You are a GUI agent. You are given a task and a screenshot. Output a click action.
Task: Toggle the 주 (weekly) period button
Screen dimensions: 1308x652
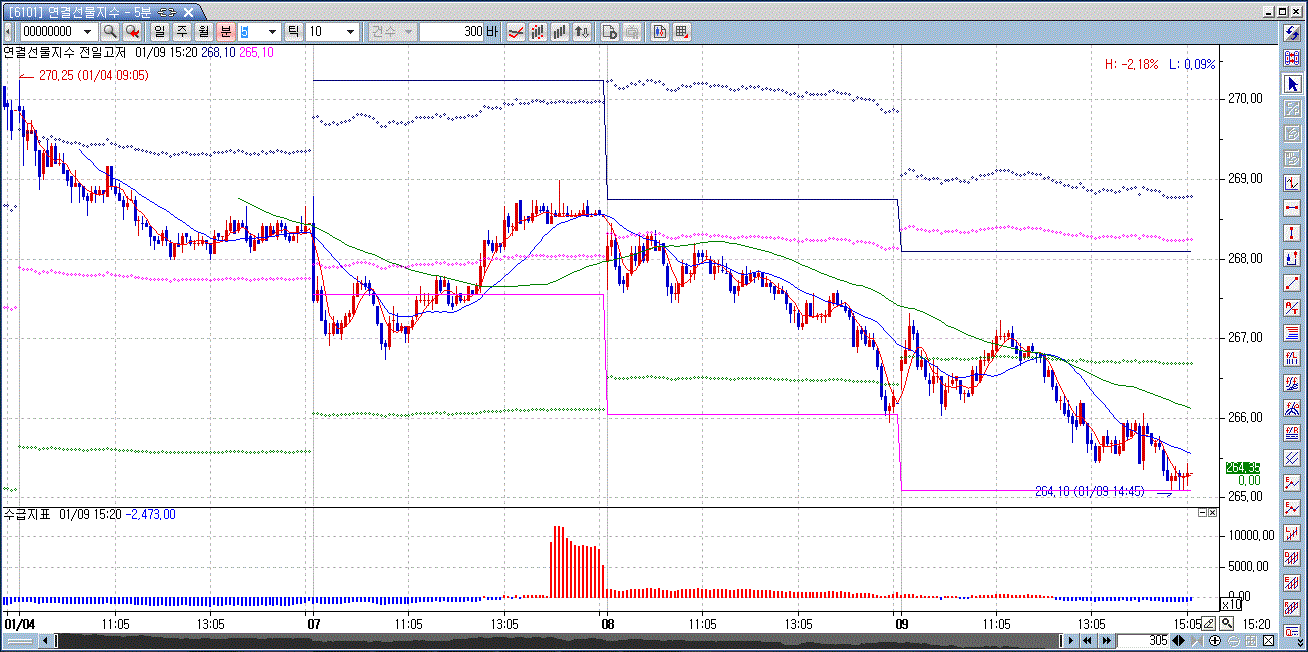pyautogui.click(x=181, y=32)
